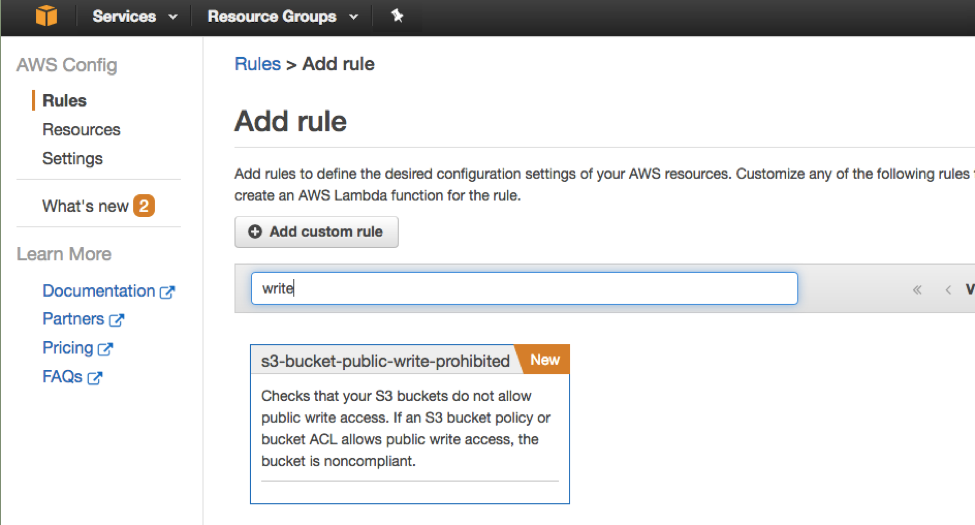Click the external link icon beside Pricing
975x525 pixels.
[105, 349]
